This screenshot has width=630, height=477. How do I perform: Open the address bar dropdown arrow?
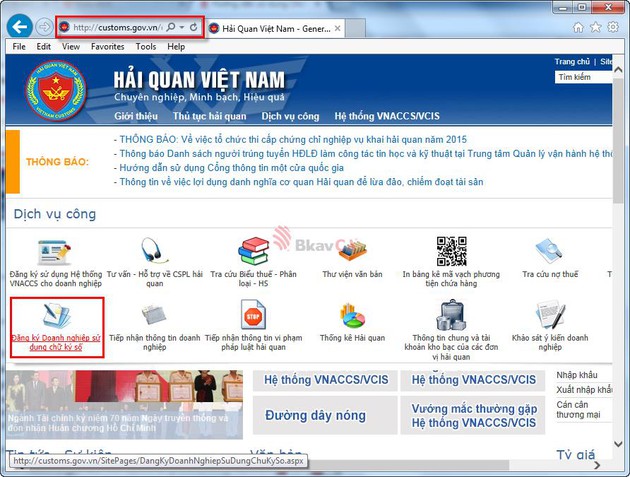pyautogui.click(x=182, y=27)
